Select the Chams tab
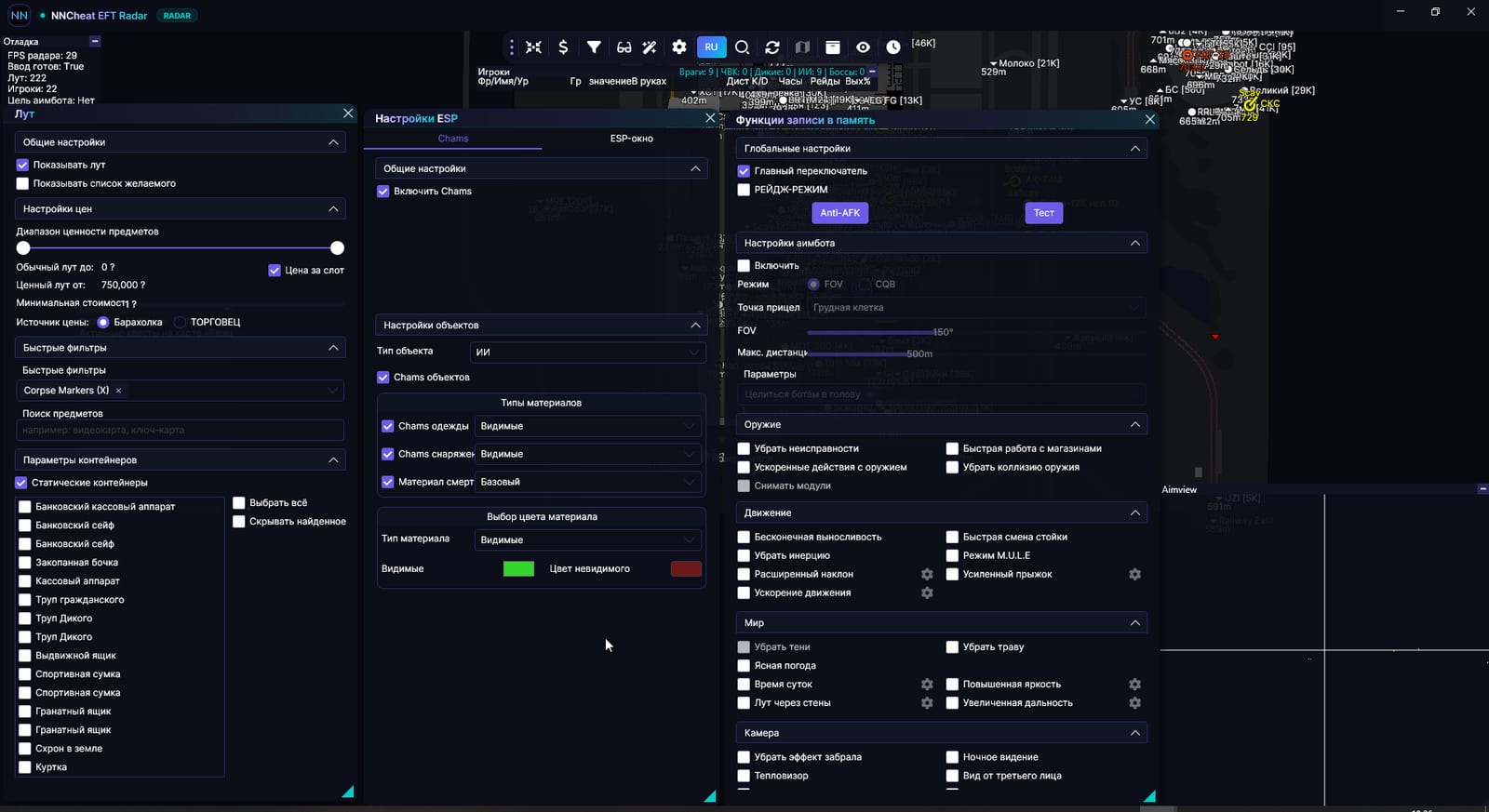 pos(453,139)
